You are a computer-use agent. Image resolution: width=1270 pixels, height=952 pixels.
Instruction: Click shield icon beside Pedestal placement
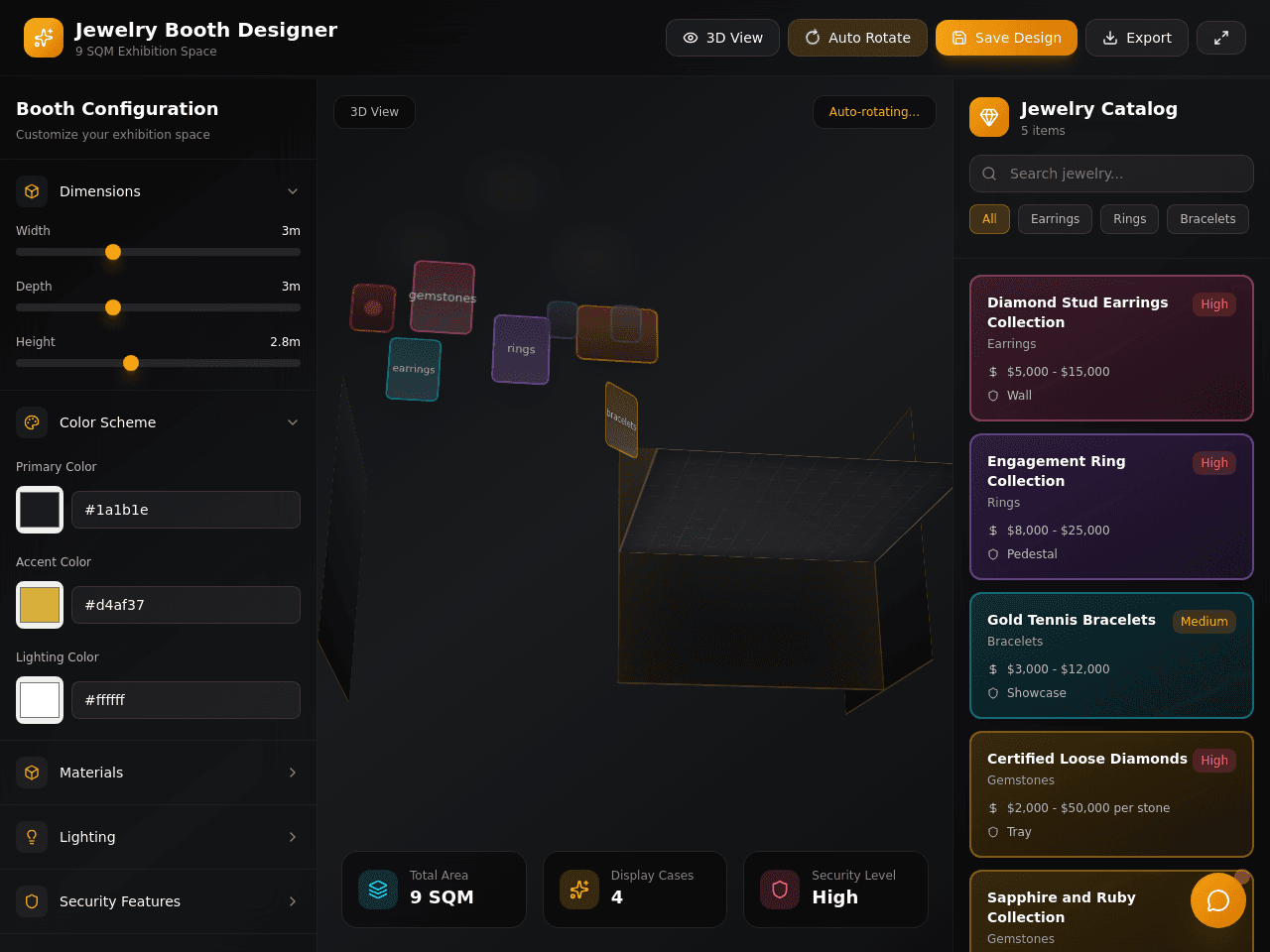tap(993, 554)
